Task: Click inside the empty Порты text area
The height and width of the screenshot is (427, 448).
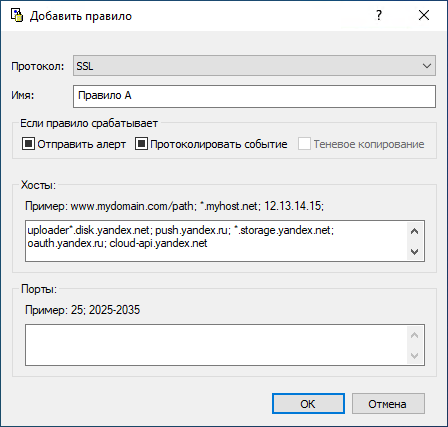Action: tap(216, 345)
